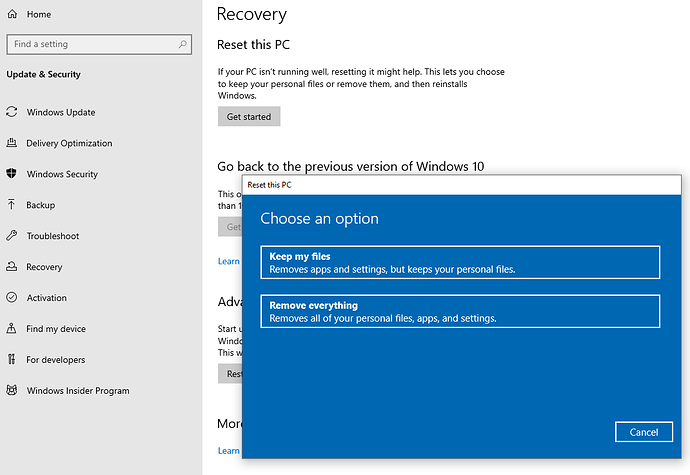Click the Recovery sidebar icon
This screenshot has height=475, width=690.
12,266
